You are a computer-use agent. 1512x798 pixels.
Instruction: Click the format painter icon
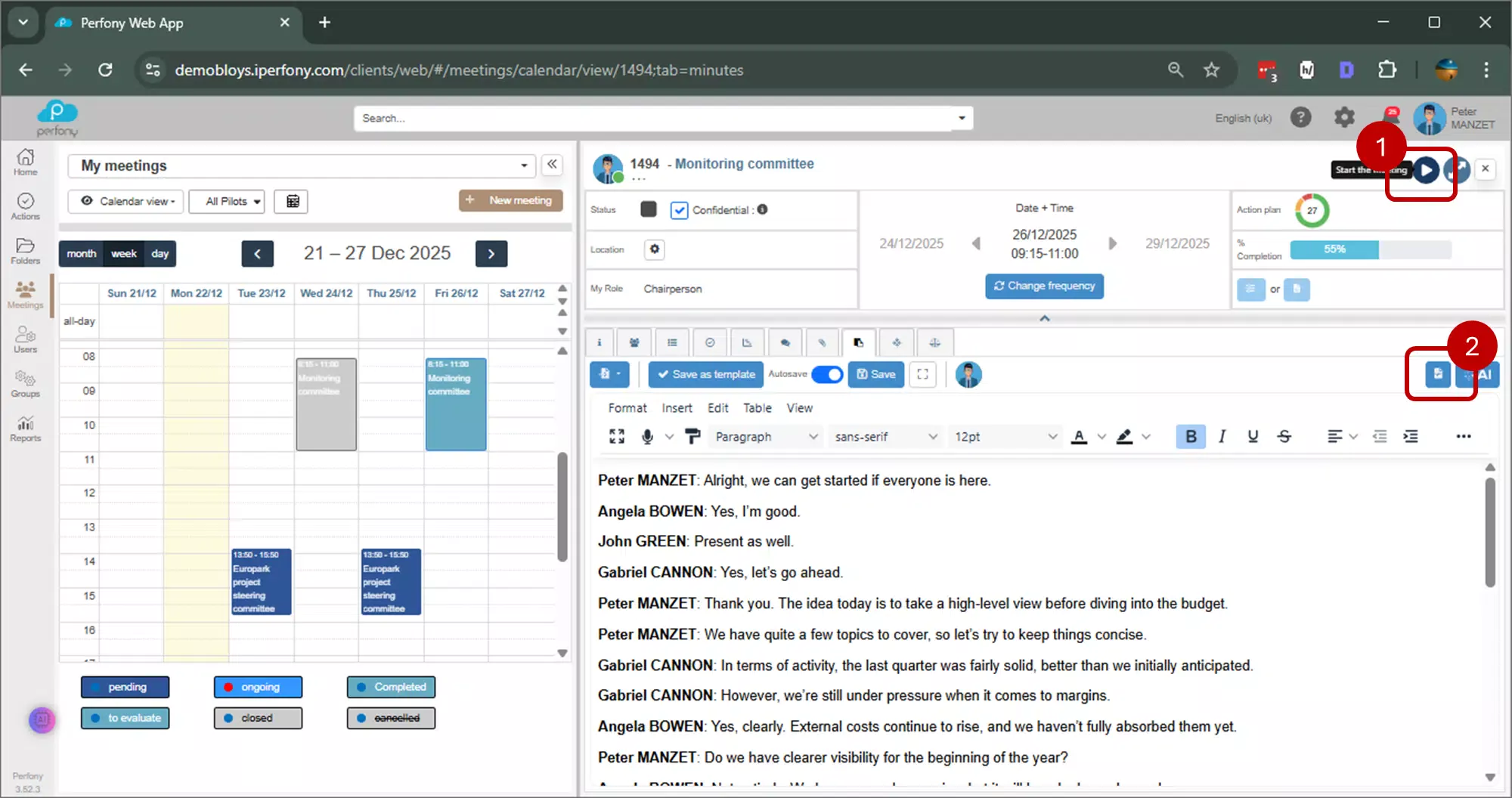tap(692, 437)
